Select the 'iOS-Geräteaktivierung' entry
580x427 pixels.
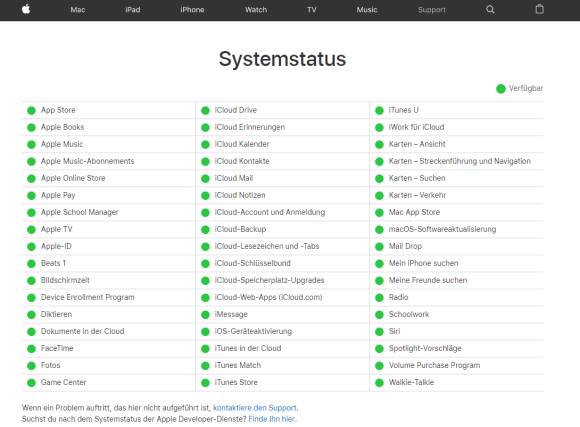(253, 331)
